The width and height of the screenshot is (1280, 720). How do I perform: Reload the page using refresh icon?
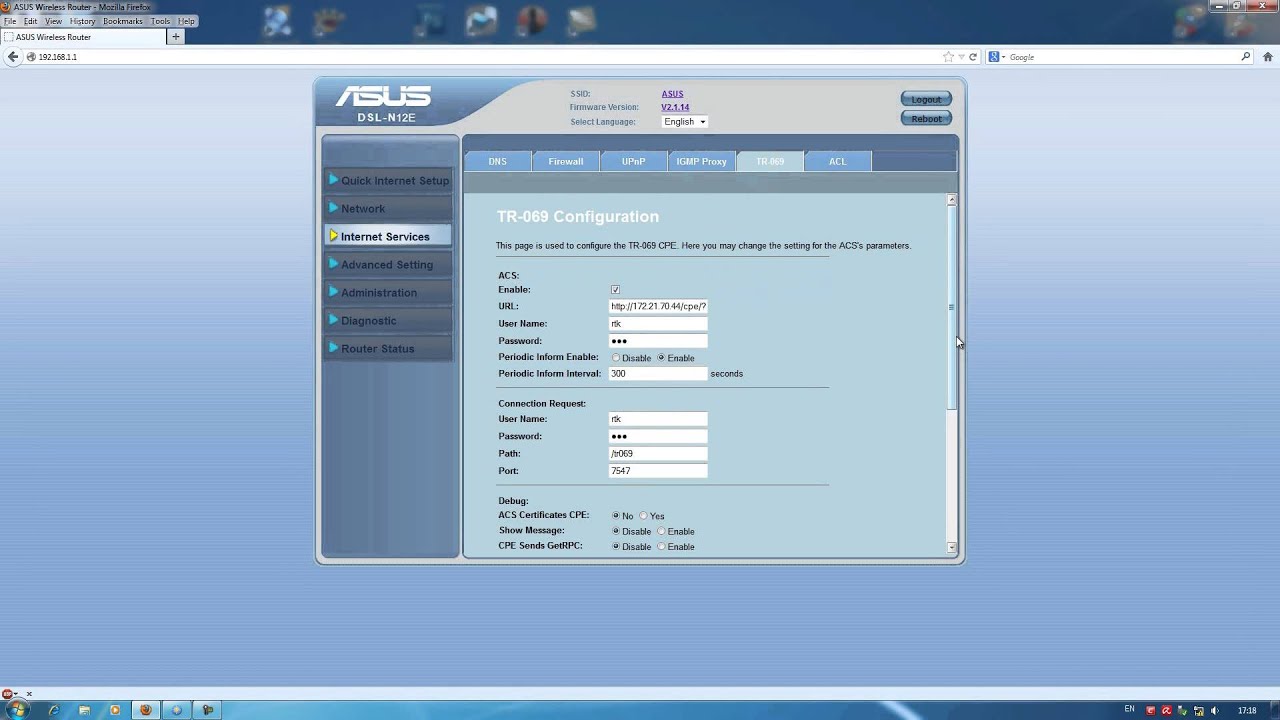click(x=973, y=57)
